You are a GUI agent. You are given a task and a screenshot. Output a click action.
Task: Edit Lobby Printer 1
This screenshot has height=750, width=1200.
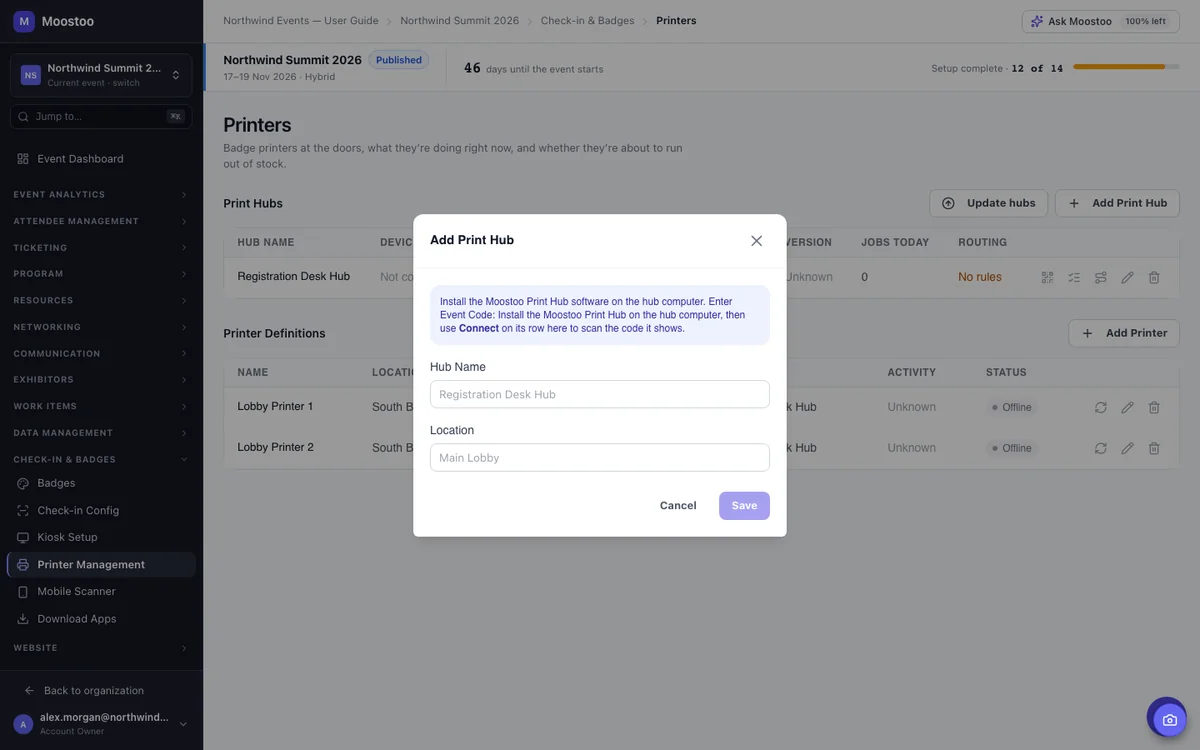pyautogui.click(x=1127, y=407)
